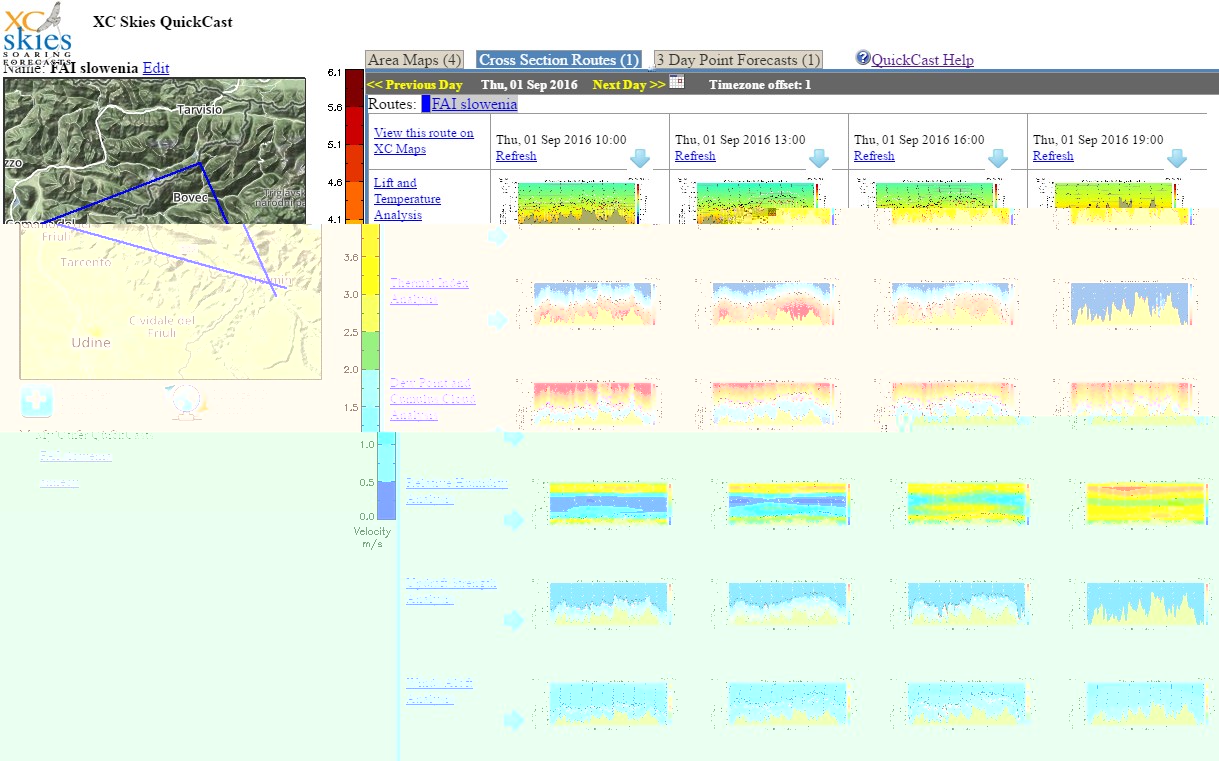The width and height of the screenshot is (1219, 761).
Task: Click the globe icon below the map
Action: (187, 402)
